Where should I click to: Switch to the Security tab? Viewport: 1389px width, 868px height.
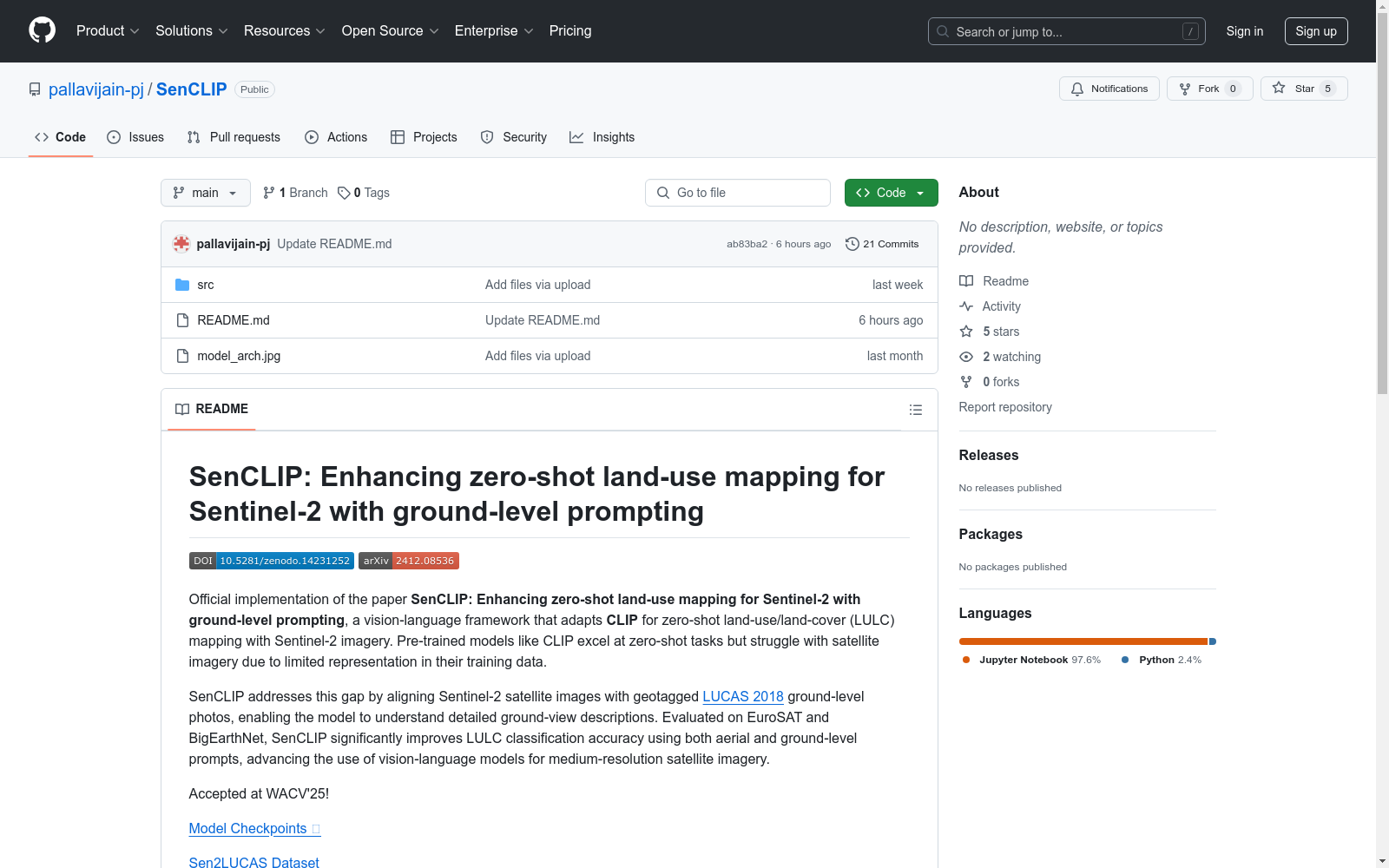[x=514, y=137]
